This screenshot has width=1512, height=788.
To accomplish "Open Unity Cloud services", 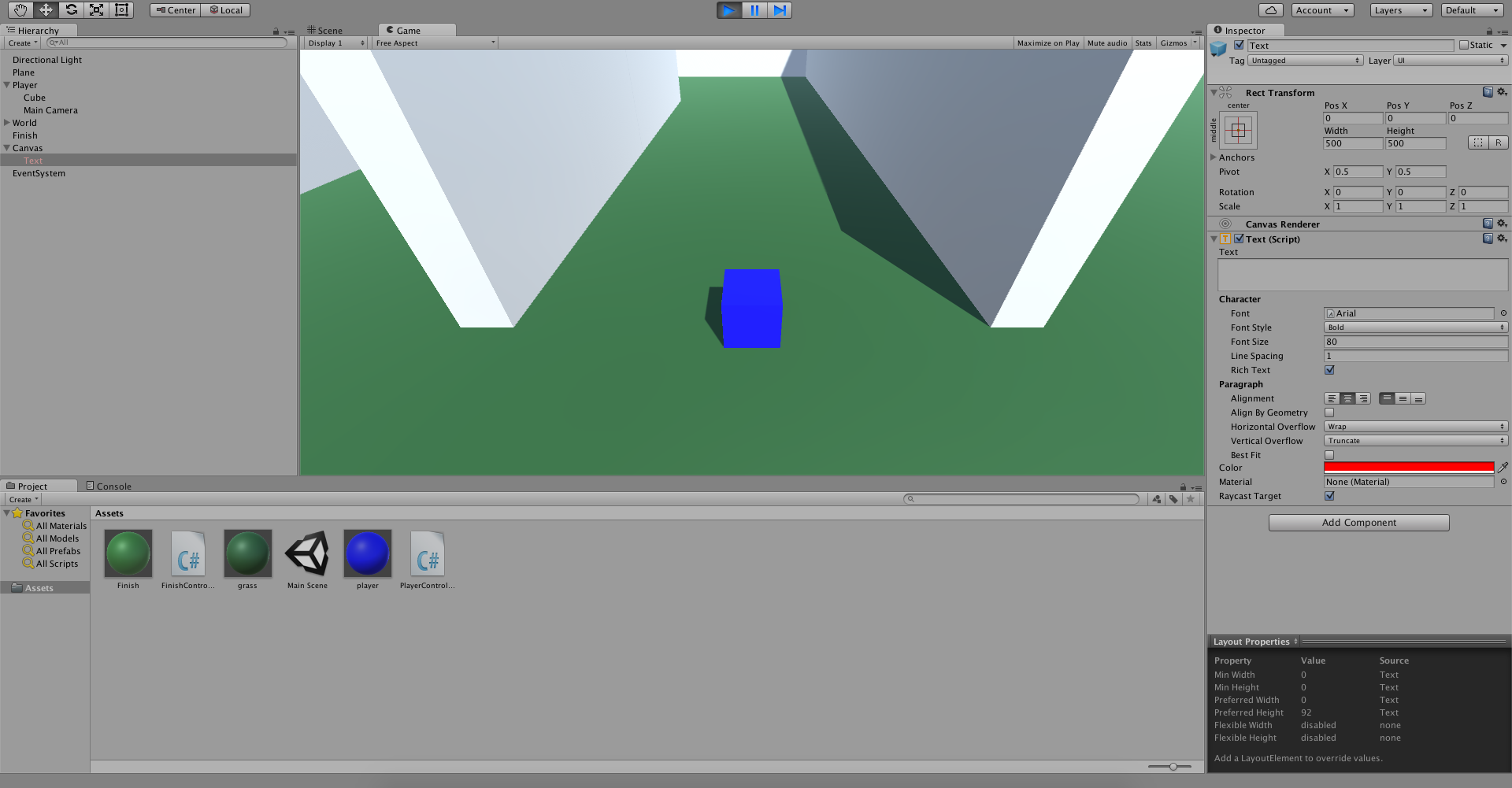I will 1271,9.
